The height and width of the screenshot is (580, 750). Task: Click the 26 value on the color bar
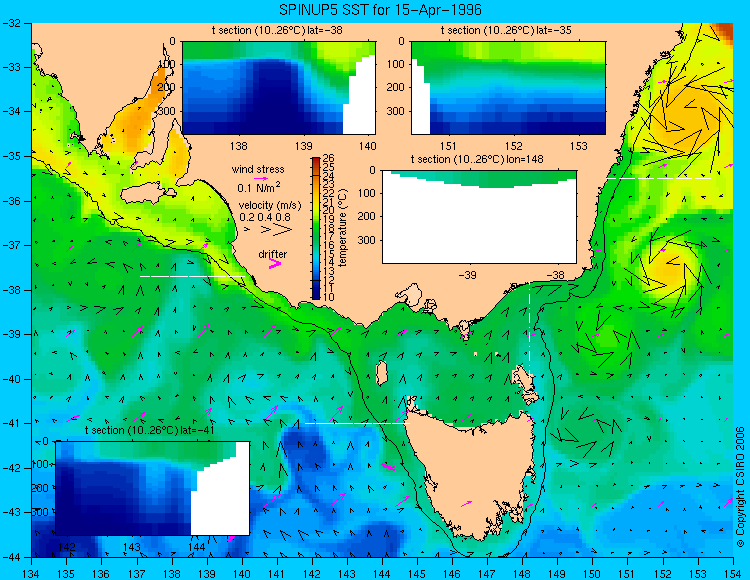(x=329, y=158)
